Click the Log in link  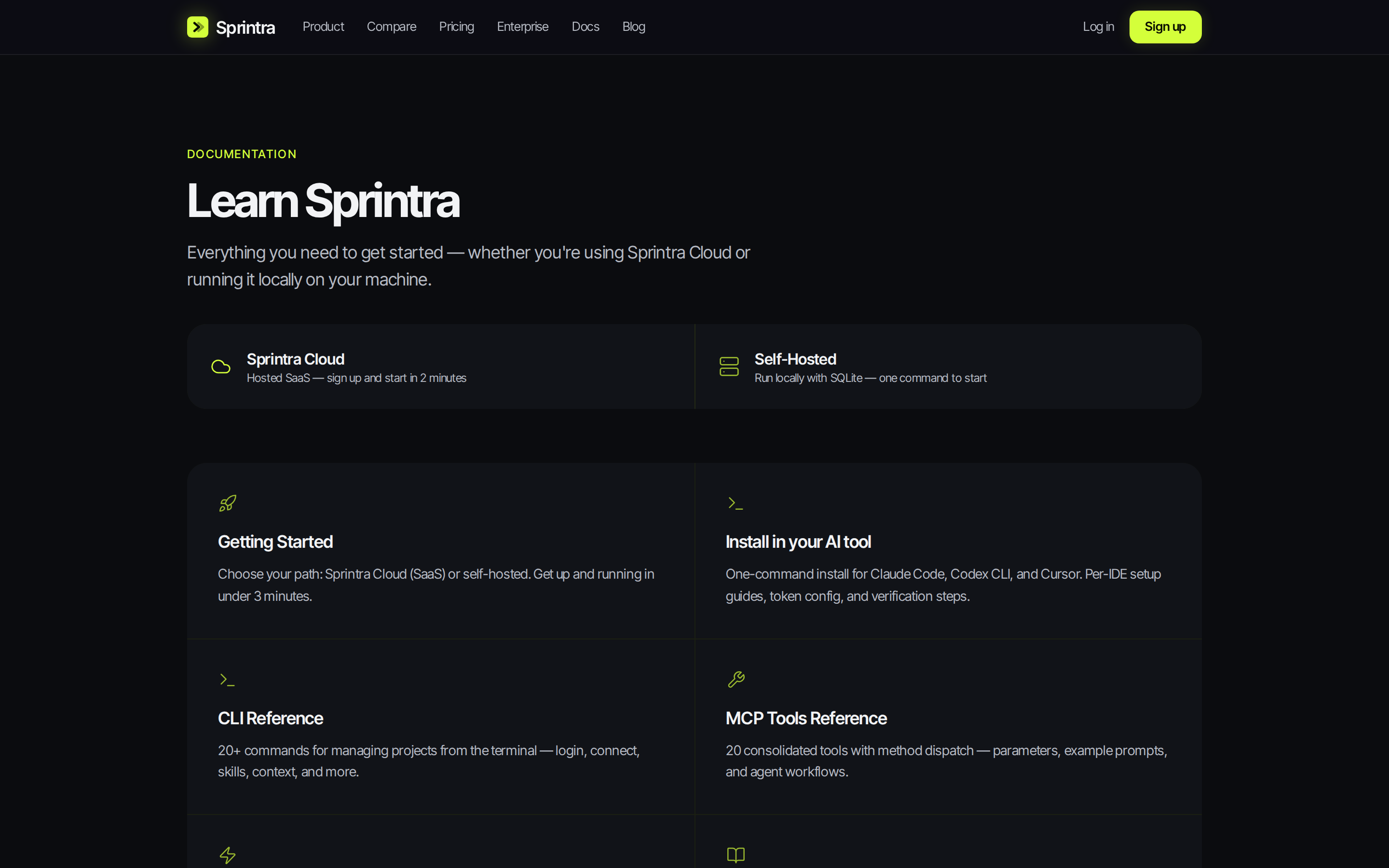tap(1098, 27)
